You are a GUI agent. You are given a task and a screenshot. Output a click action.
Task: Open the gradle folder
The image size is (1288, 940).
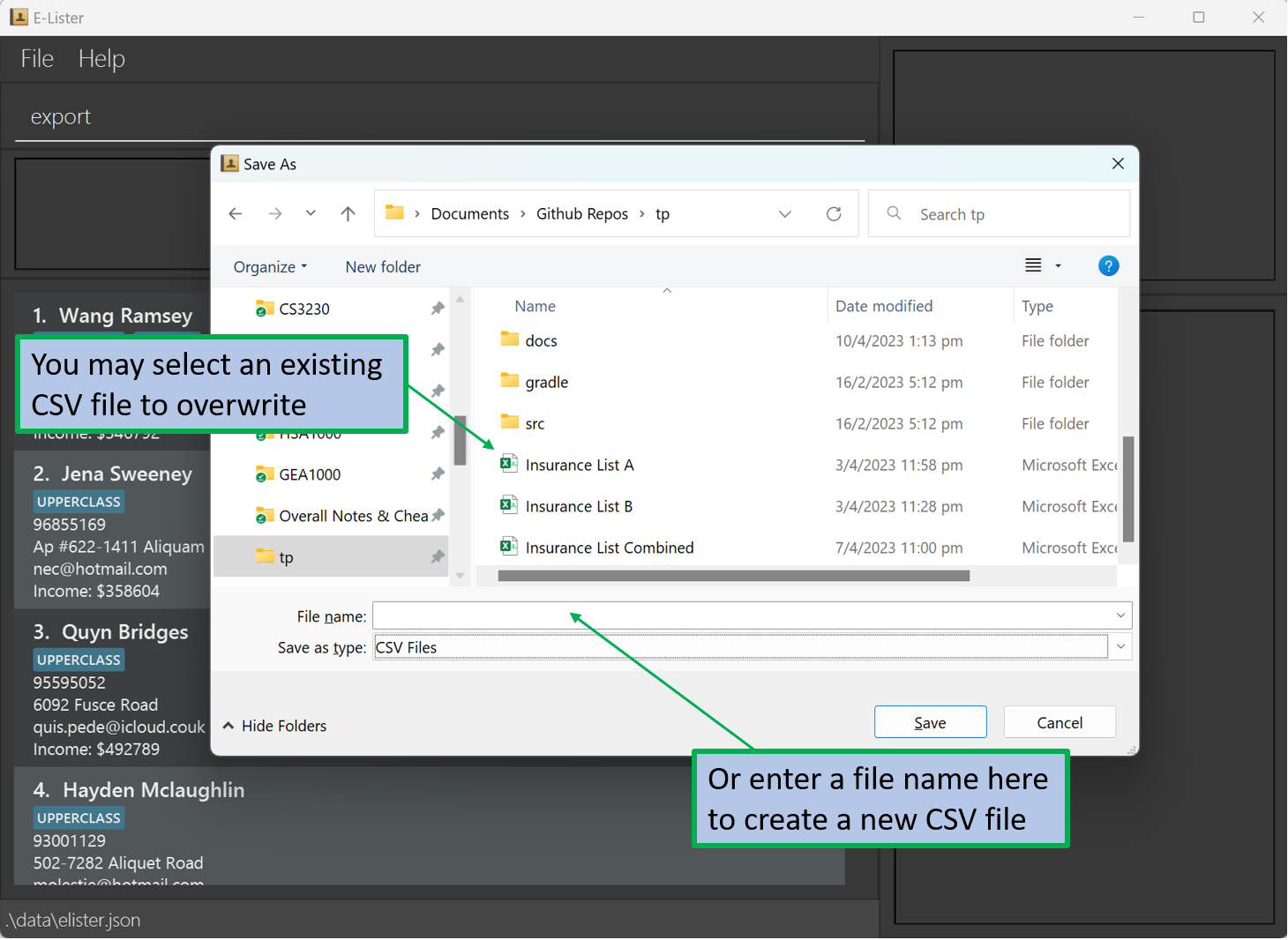click(546, 382)
